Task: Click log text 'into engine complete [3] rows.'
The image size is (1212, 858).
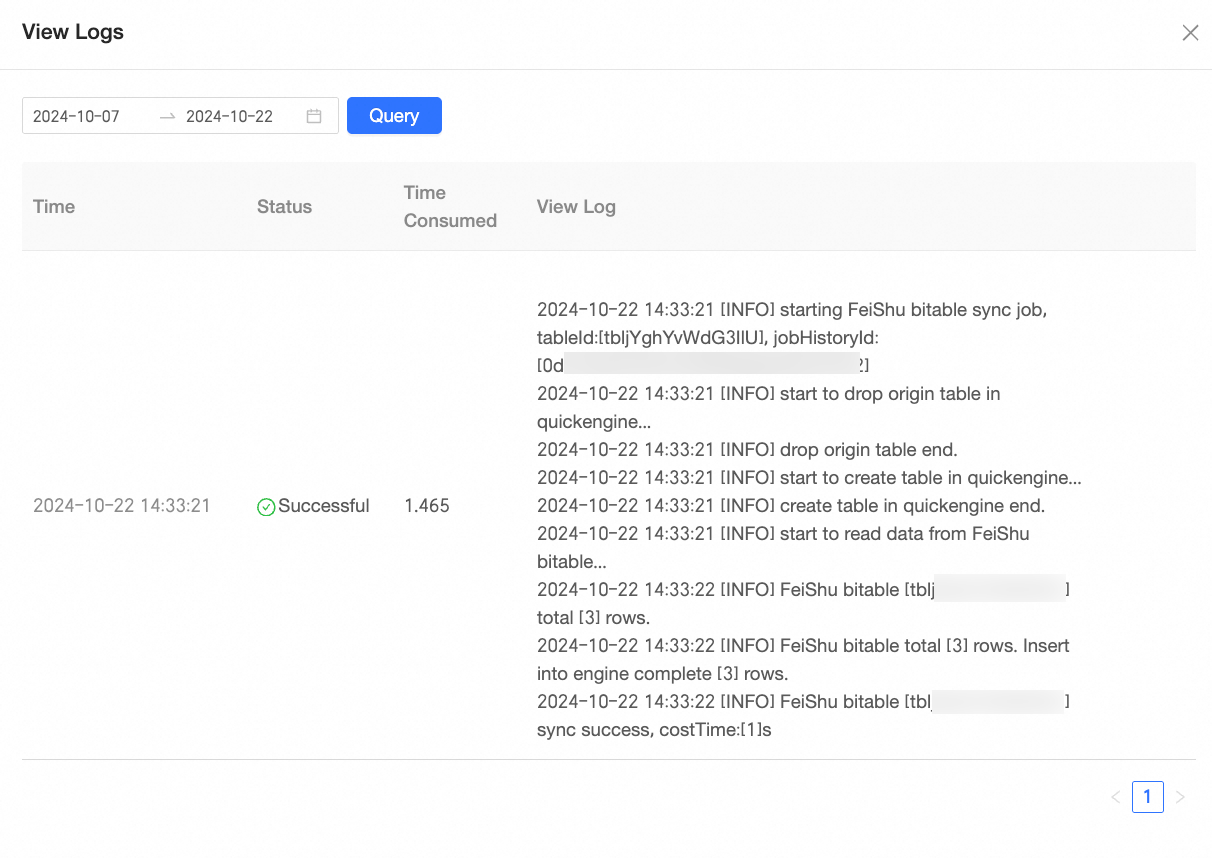Action: [662, 674]
